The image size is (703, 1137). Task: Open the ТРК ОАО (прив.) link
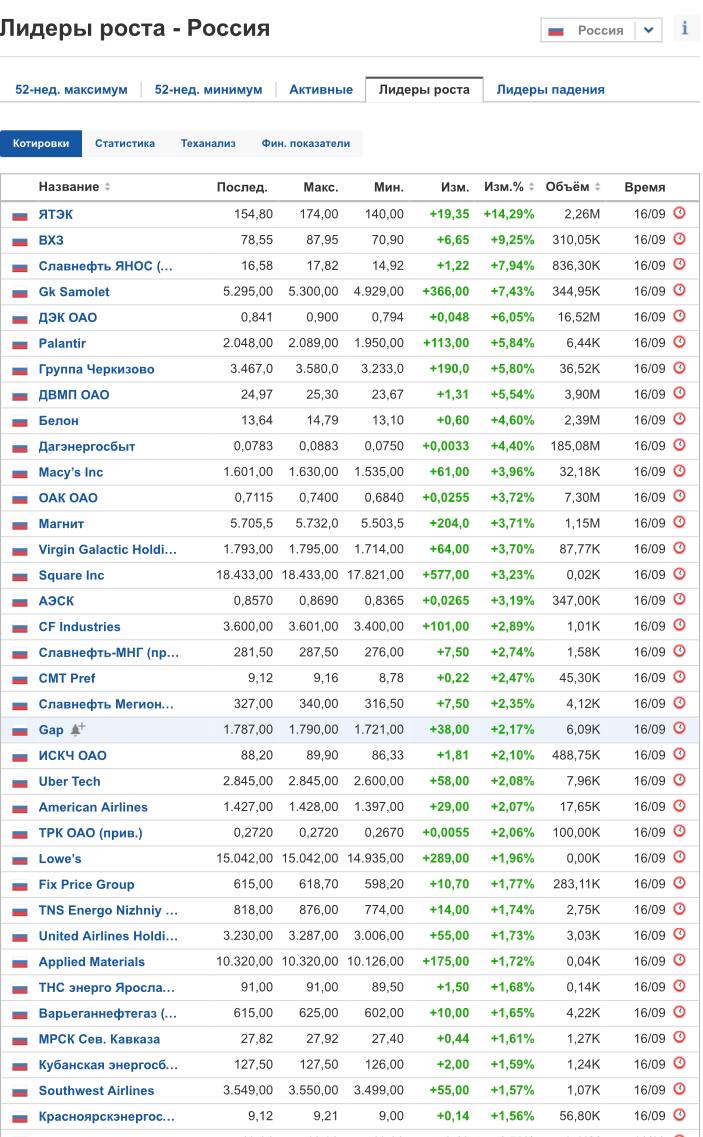click(91, 832)
